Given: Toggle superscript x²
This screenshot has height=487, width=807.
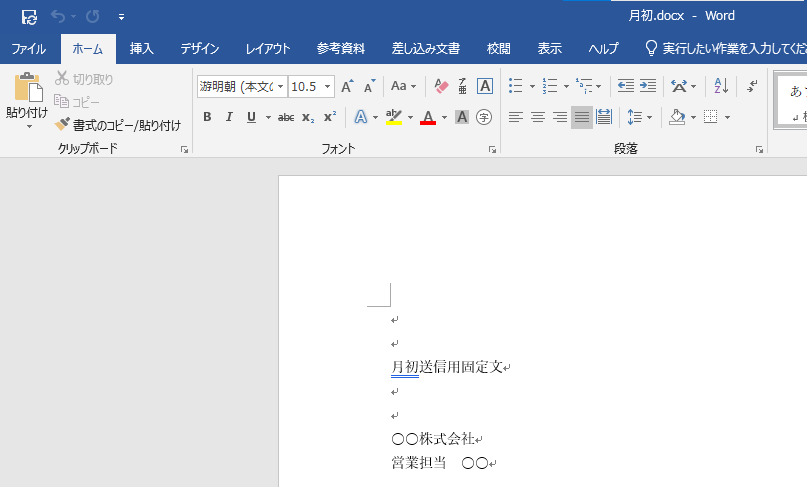Looking at the screenshot, I should point(330,117).
